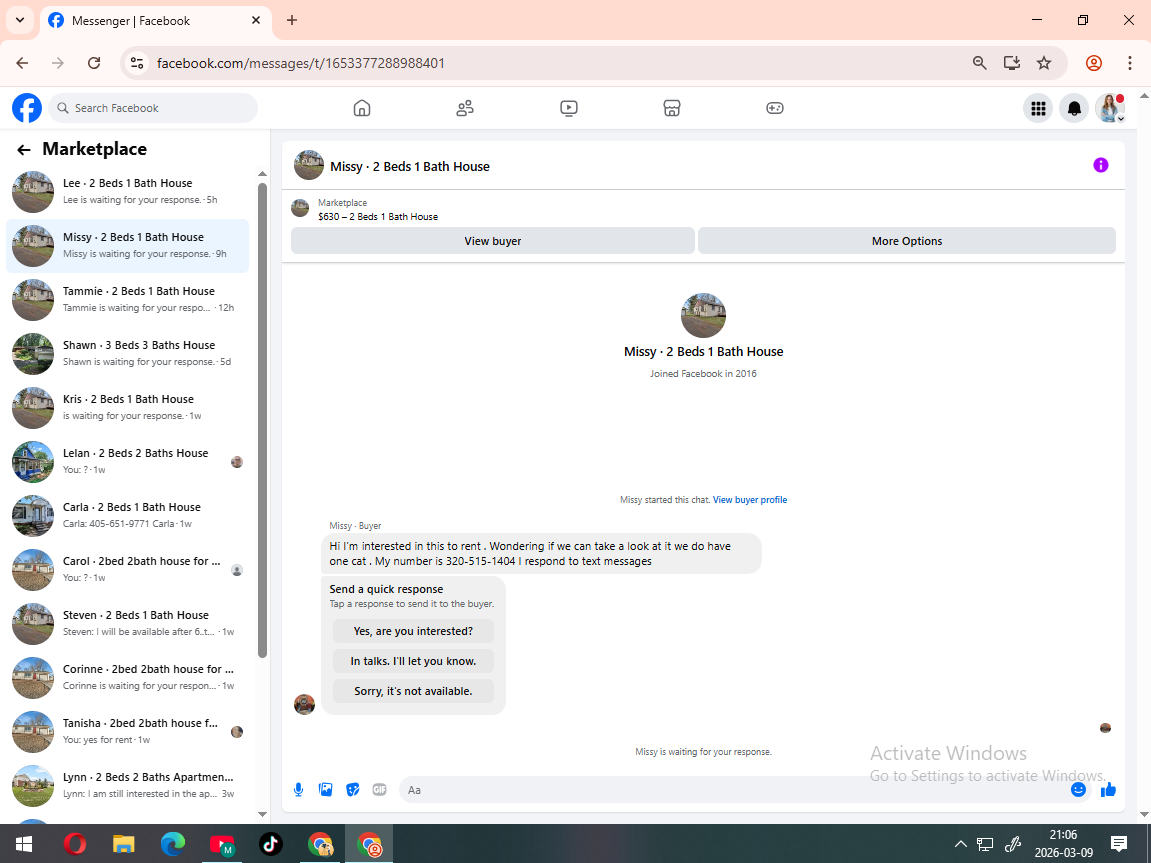
Task: Click the install app icon in address bar
Action: tap(1012, 63)
